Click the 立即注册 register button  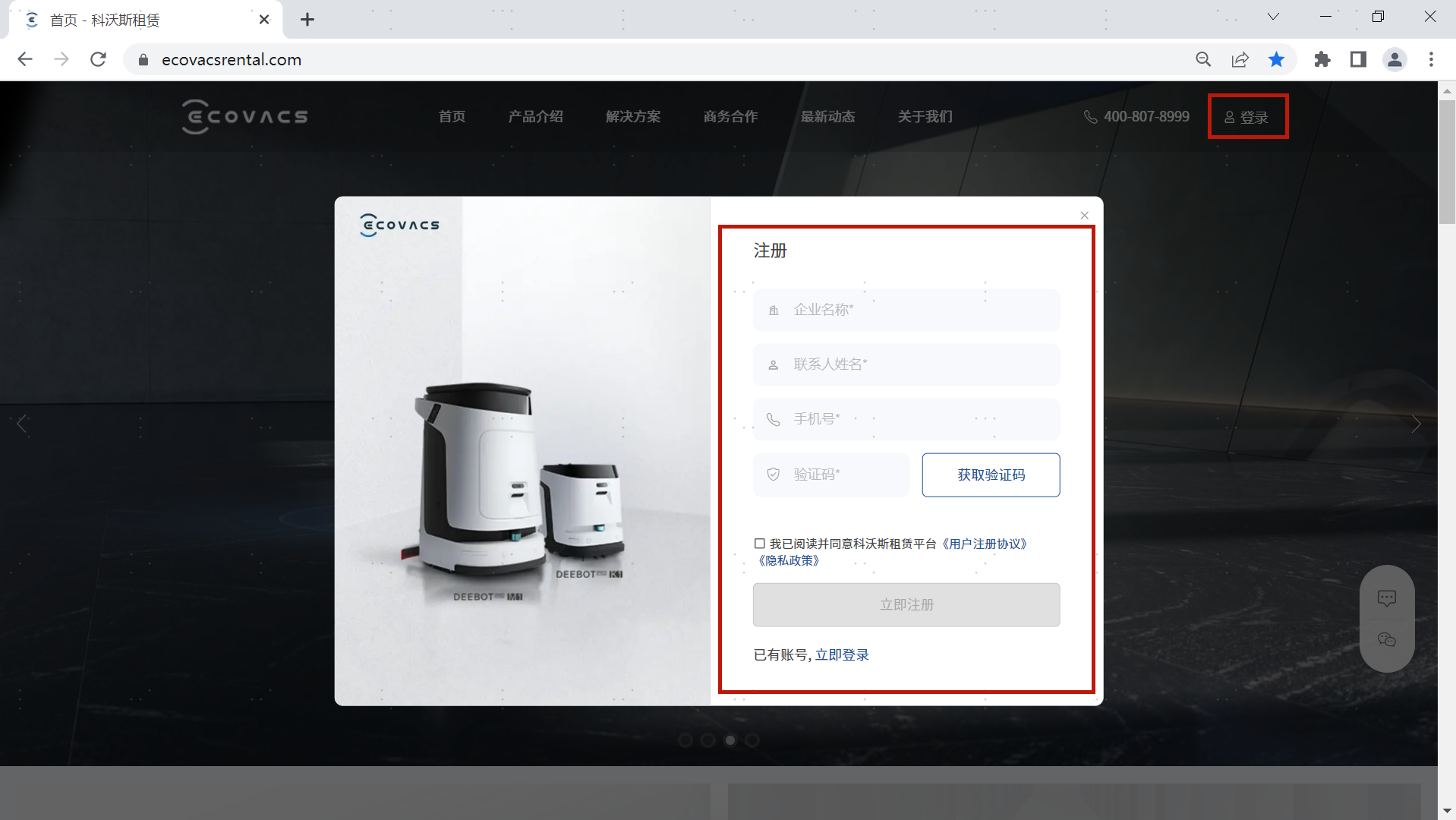(906, 605)
